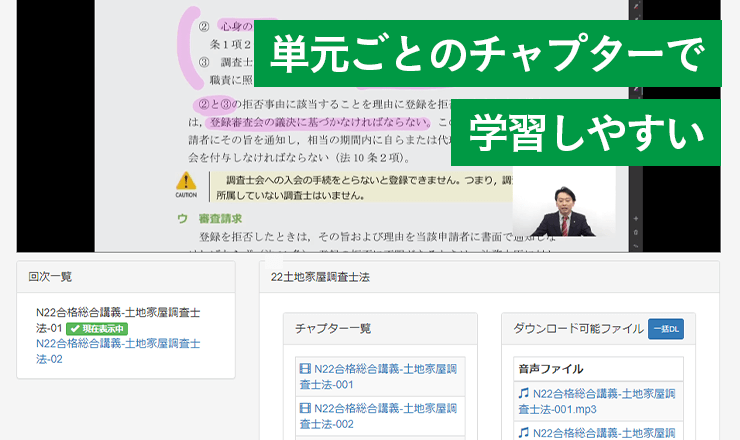The image size is (740, 440).
Task: Click the film icon beside chapter 土地家屋調査士法-002
Action: point(305,408)
